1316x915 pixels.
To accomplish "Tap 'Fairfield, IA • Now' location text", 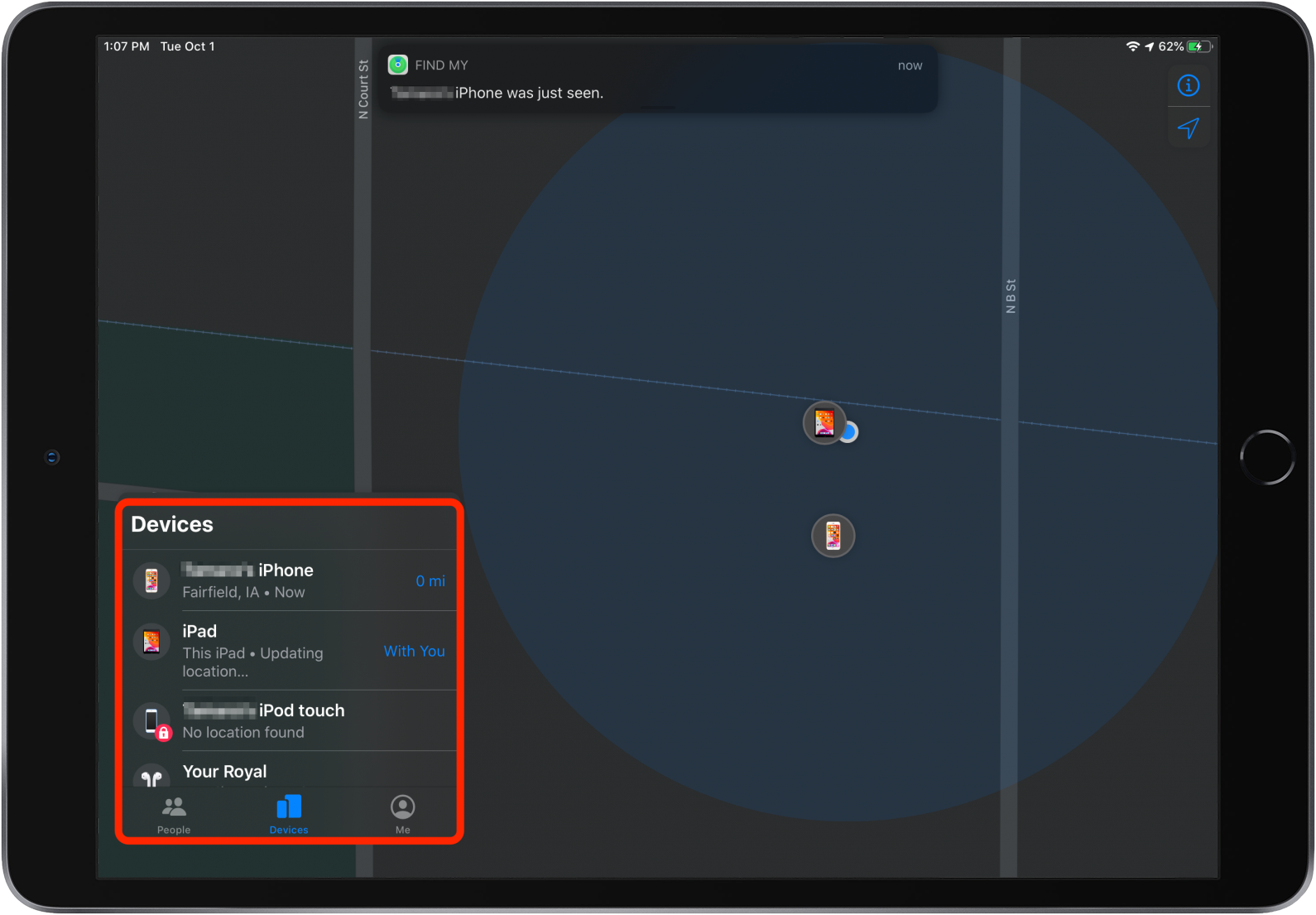I will (x=243, y=592).
